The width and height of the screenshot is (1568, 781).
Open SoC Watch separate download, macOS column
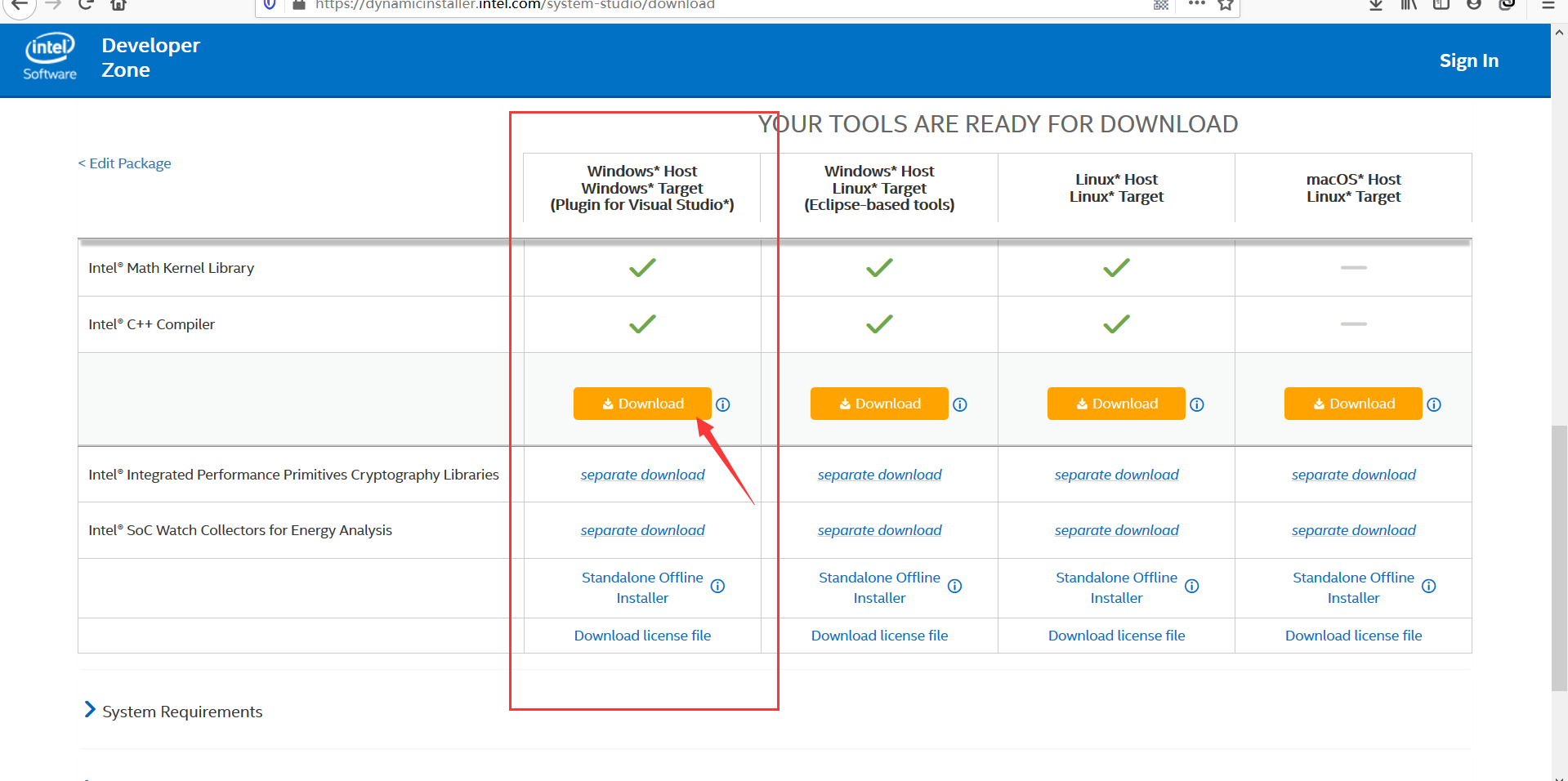(1353, 530)
